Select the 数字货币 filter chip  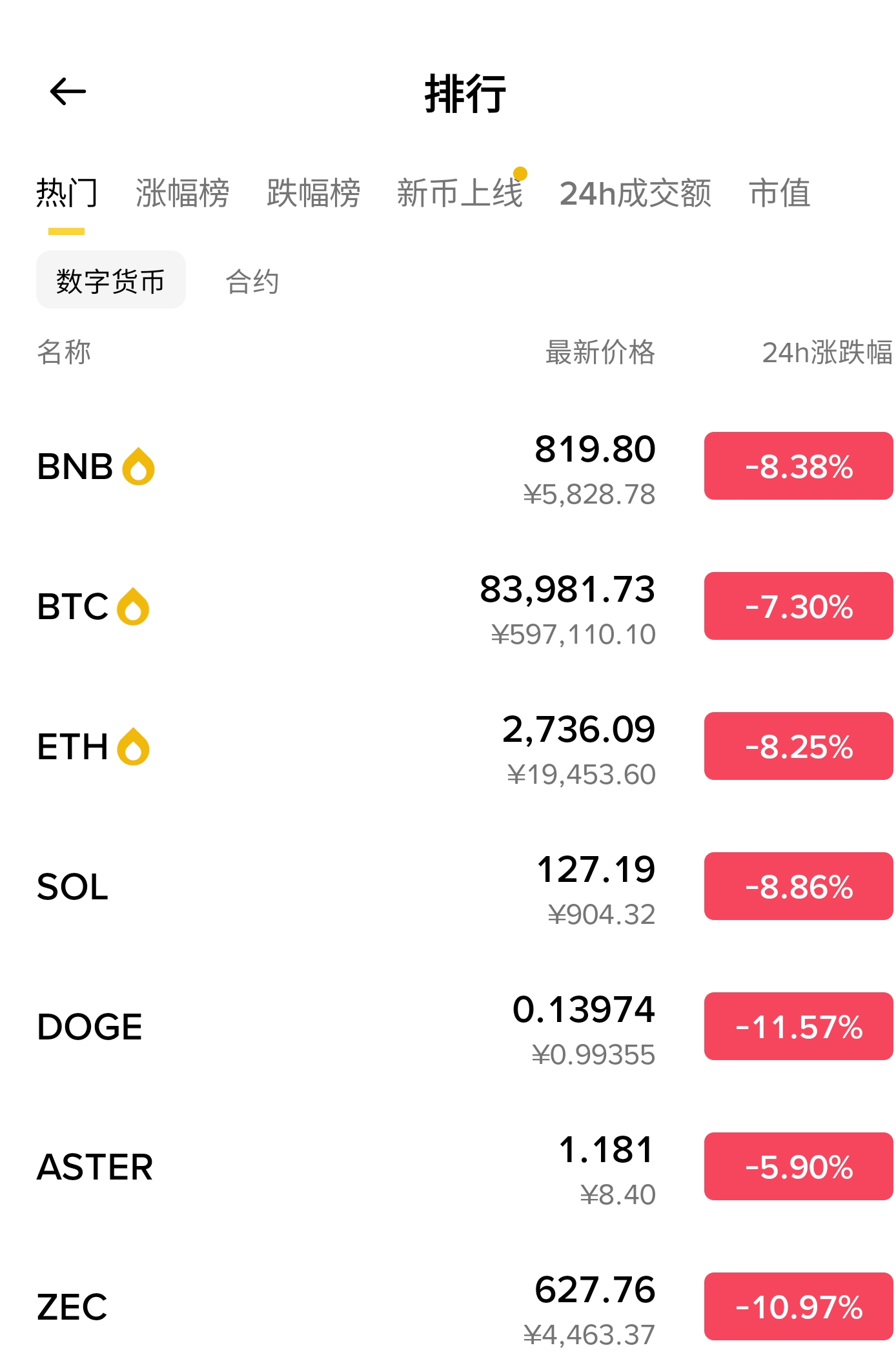click(x=110, y=280)
